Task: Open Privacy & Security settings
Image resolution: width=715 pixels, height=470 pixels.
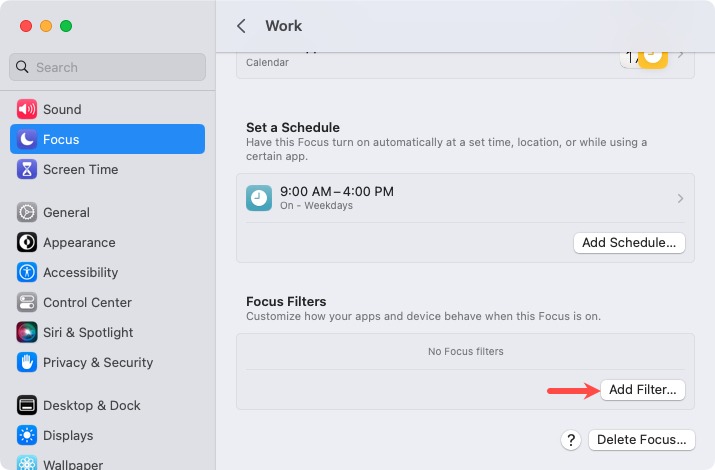Action: pos(107,362)
